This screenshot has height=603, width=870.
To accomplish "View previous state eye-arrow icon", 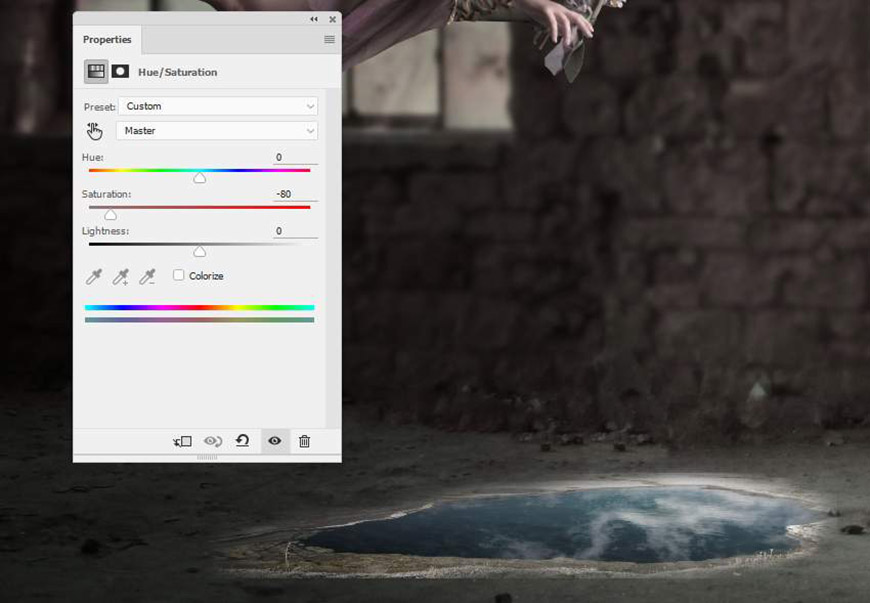I will 213,442.
